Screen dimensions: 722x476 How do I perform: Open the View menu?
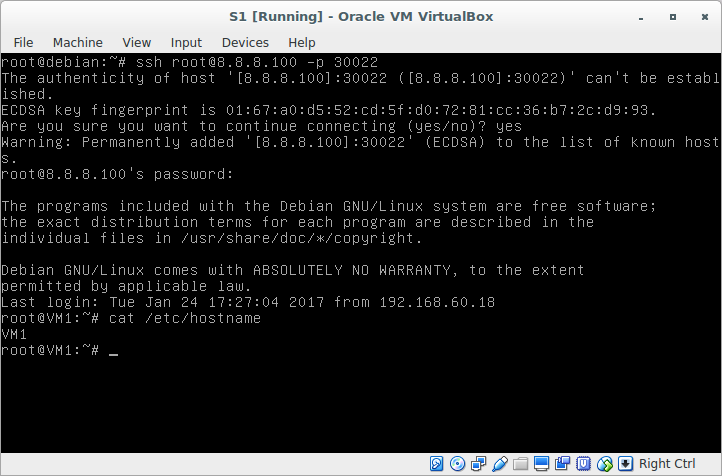137,42
